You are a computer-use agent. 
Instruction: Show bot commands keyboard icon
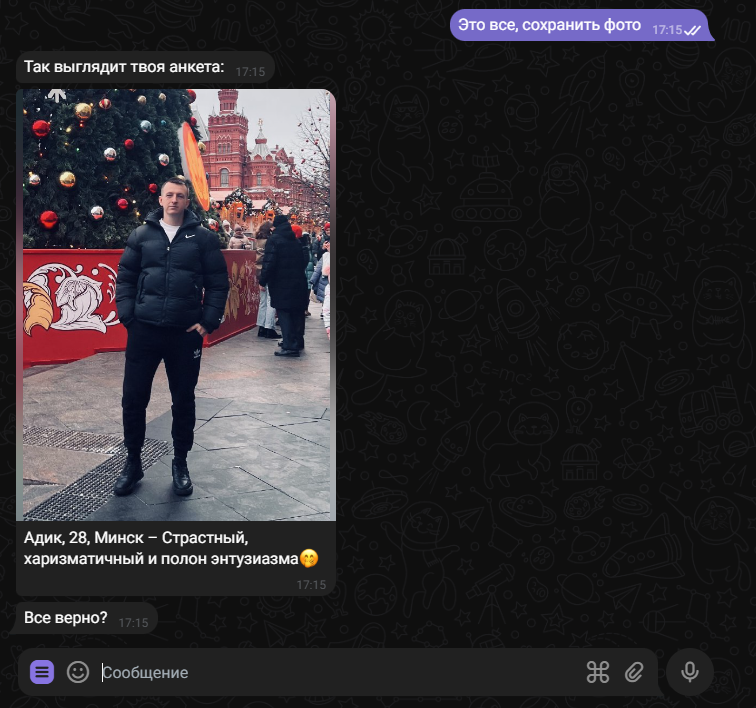tap(597, 672)
